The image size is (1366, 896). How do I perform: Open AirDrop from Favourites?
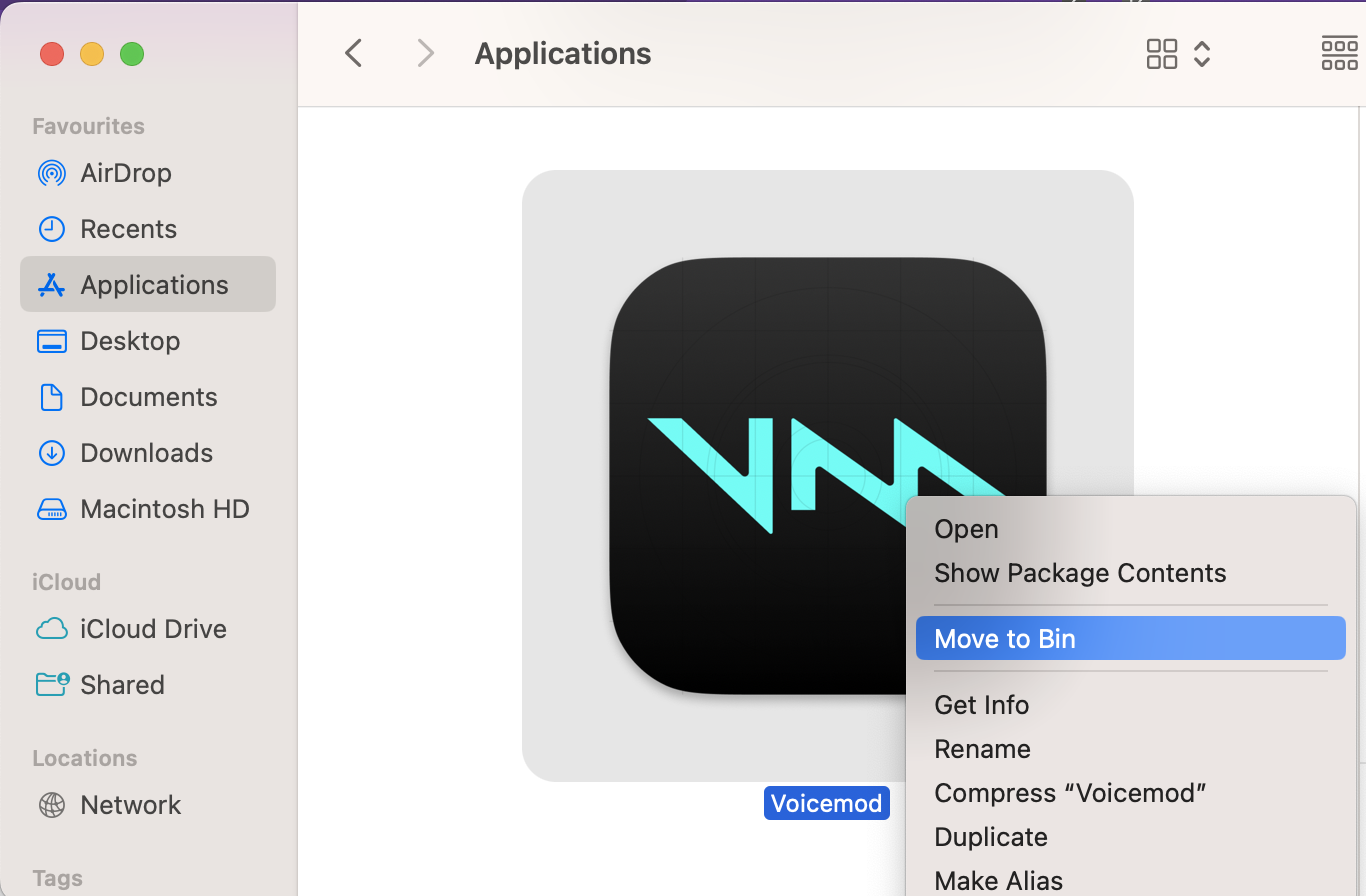[148, 173]
